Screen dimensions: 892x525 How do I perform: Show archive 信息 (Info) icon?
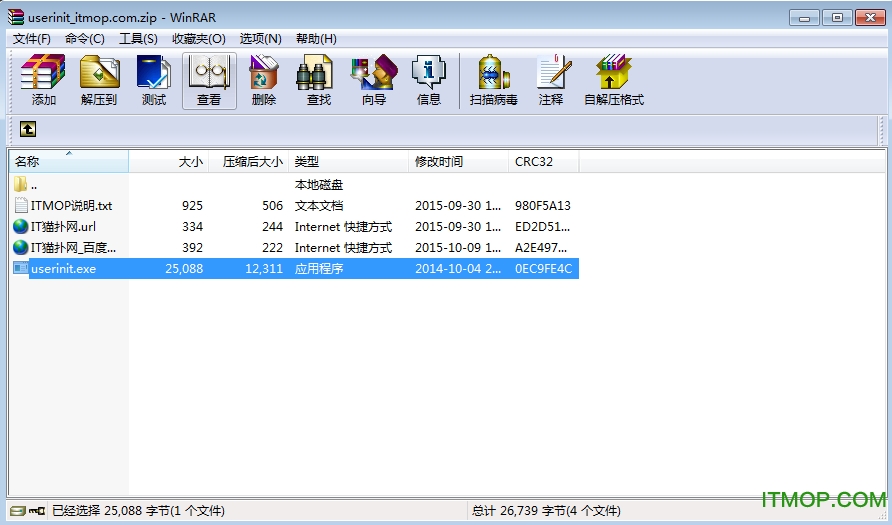(428, 72)
